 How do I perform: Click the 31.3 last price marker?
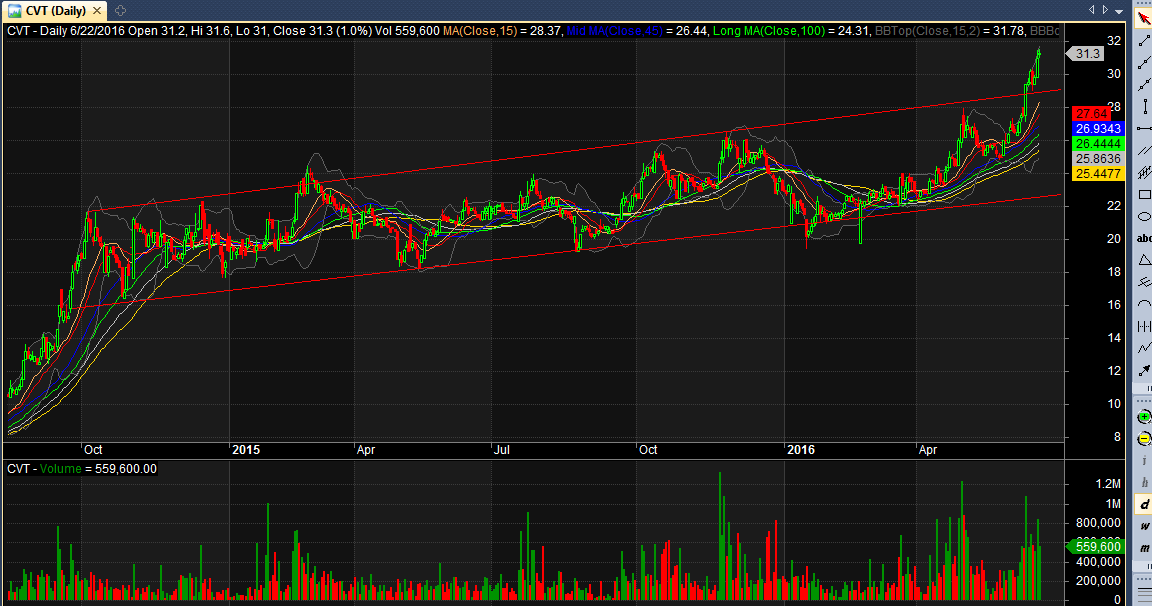[x=1085, y=54]
